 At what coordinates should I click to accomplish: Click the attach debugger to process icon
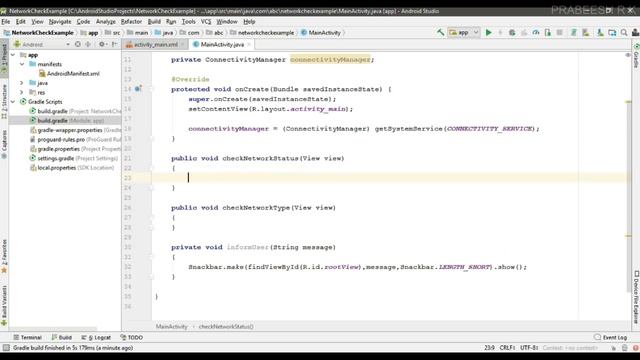click(x=548, y=32)
